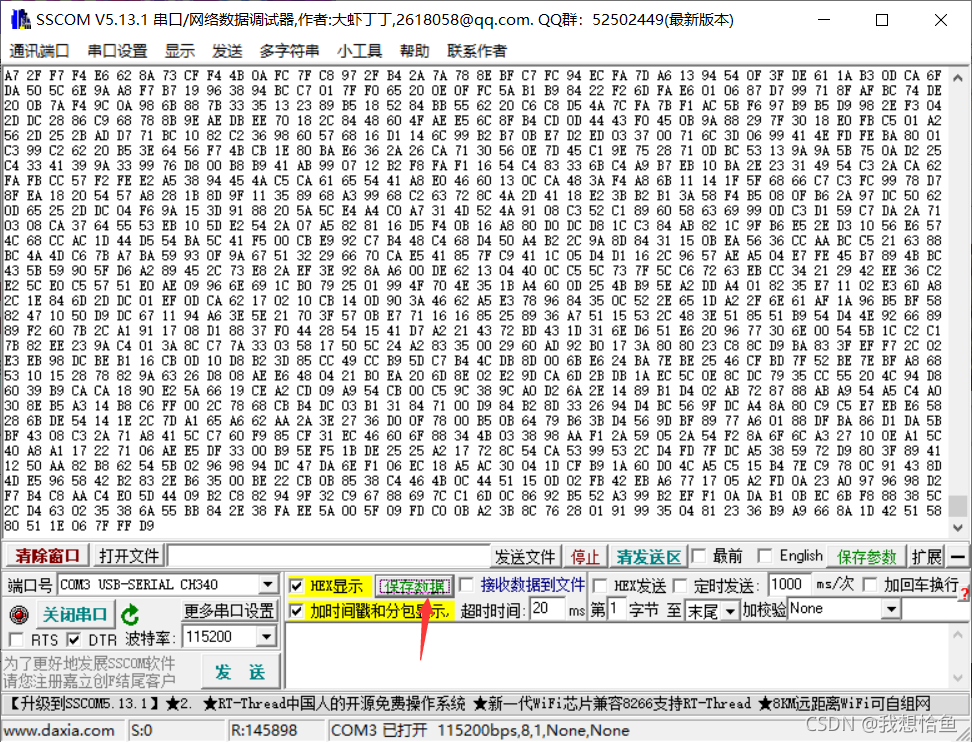The width and height of the screenshot is (972, 742).
Task: Click the 关闭串口 button
Action: tap(76, 614)
